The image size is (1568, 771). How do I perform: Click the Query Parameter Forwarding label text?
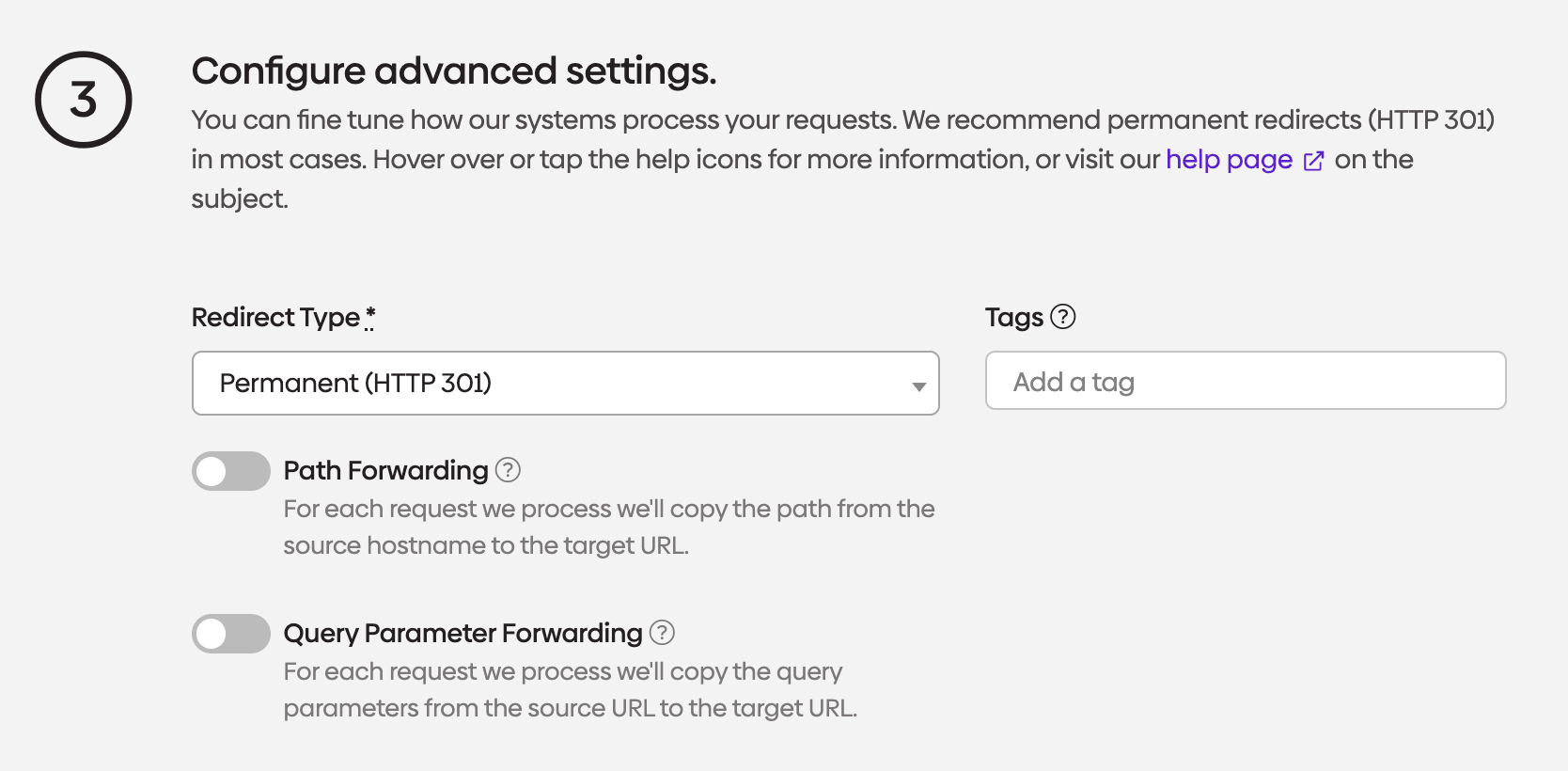click(464, 633)
